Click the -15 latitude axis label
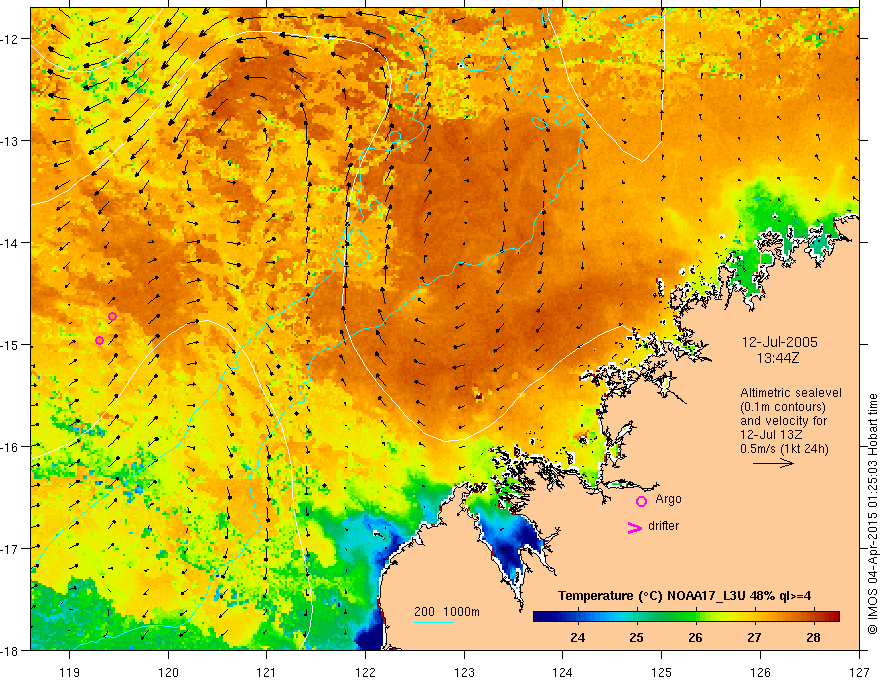Screen dimensions: 880x680 [10, 344]
